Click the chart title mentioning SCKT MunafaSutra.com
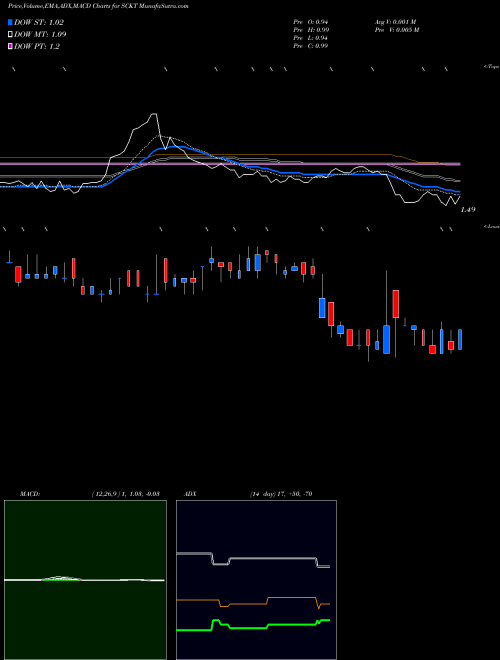500x660 pixels. [98, 6]
